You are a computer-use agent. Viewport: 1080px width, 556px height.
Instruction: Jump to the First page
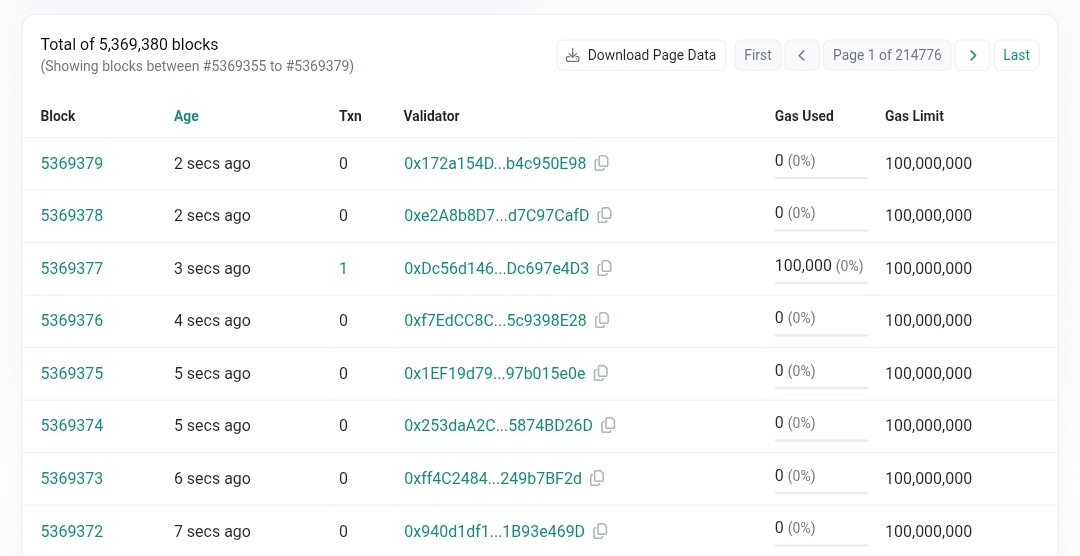(758, 55)
